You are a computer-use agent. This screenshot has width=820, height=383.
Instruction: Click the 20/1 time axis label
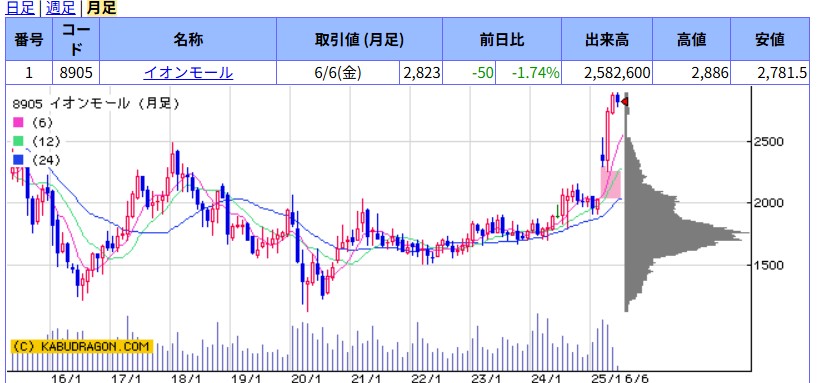tap(306, 378)
